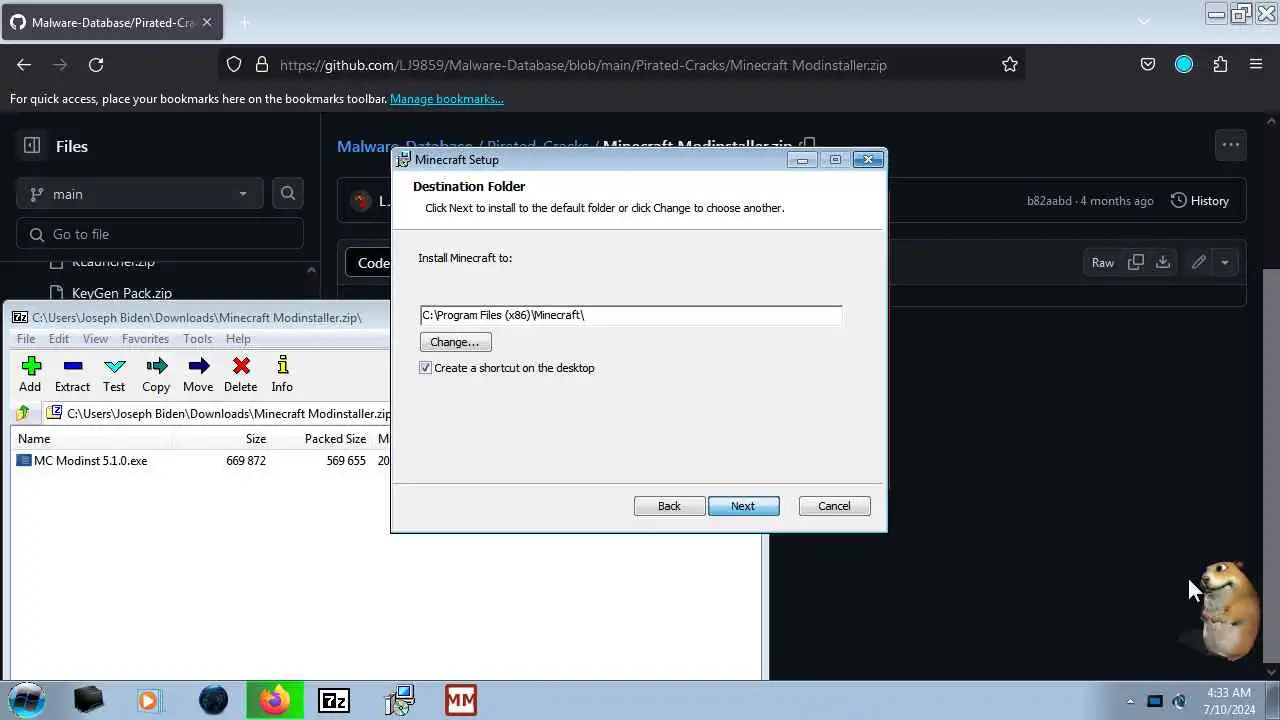Open the 7-Zip View menu
The image size is (1280, 720).
point(95,339)
